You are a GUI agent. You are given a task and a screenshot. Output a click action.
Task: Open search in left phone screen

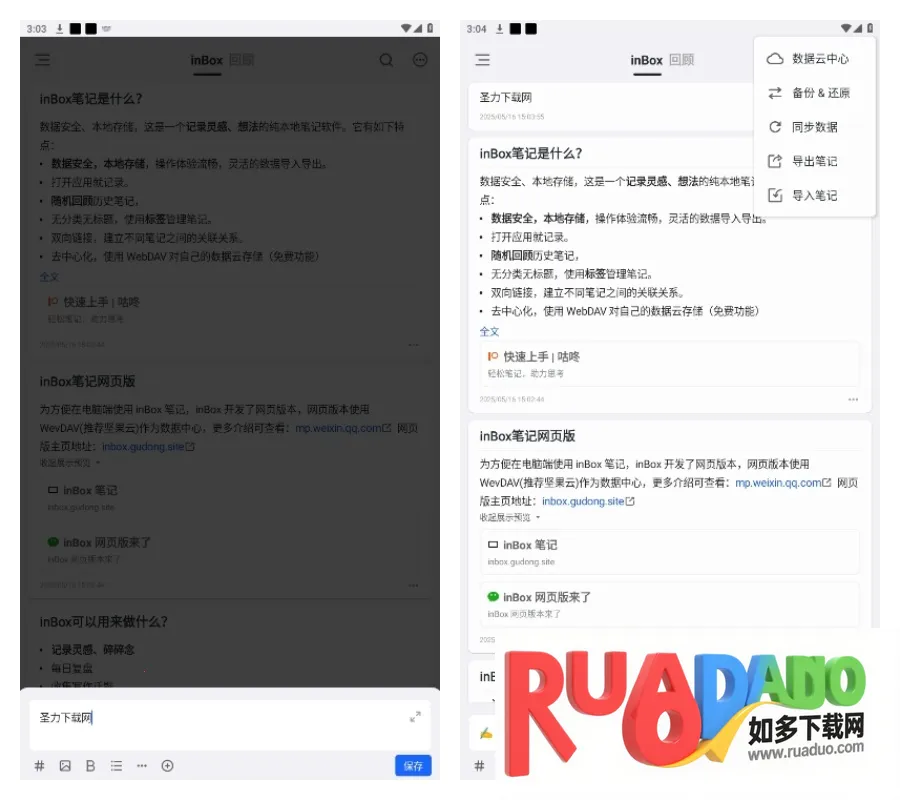coord(386,60)
